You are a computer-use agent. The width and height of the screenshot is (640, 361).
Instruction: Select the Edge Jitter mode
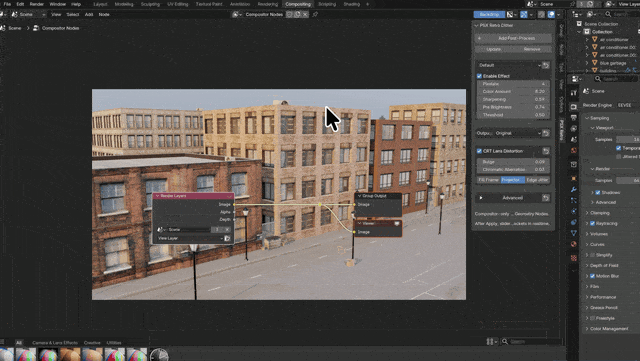pyautogui.click(x=538, y=180)
